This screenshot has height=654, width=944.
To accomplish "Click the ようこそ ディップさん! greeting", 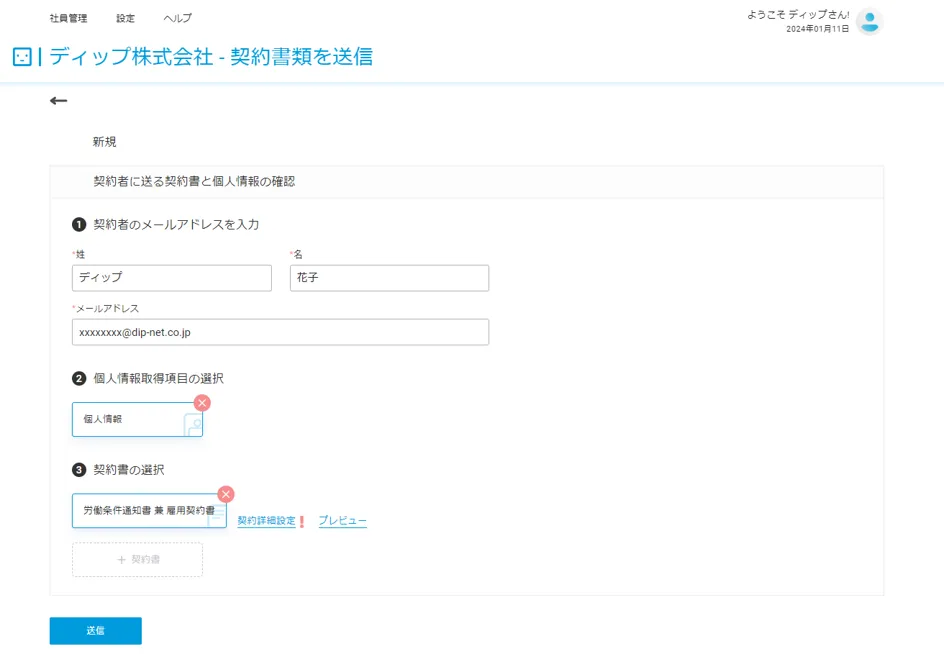I will tap(798, 14).
